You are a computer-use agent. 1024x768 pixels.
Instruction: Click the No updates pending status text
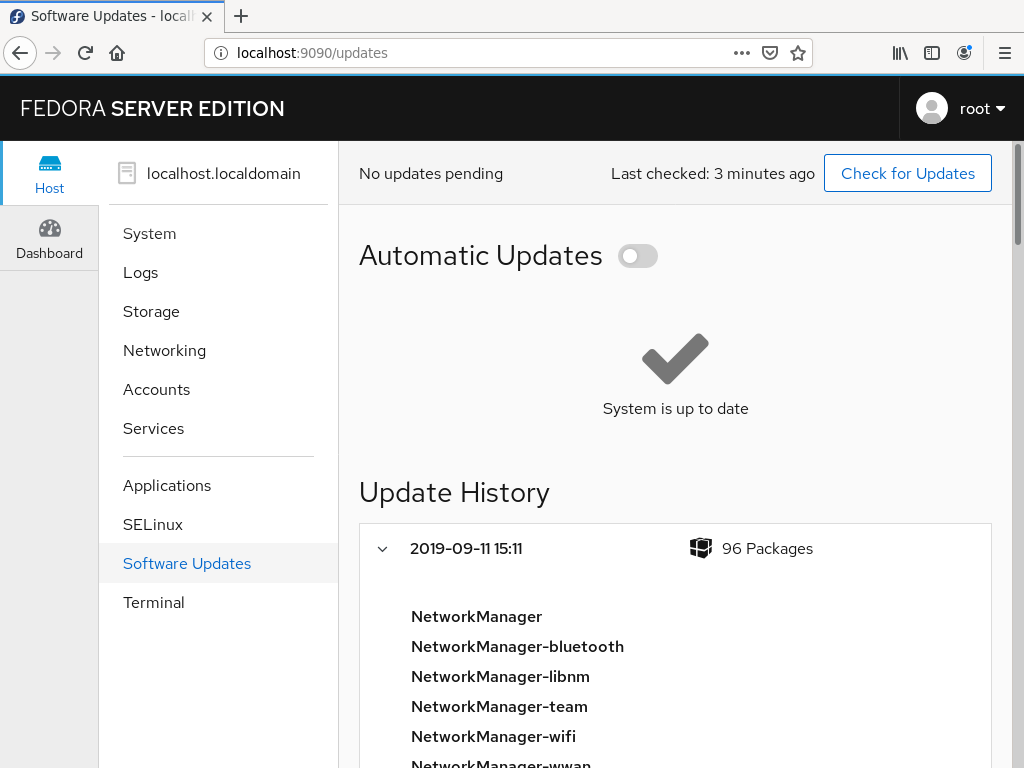pyautogui.click(x=431, y=174)
